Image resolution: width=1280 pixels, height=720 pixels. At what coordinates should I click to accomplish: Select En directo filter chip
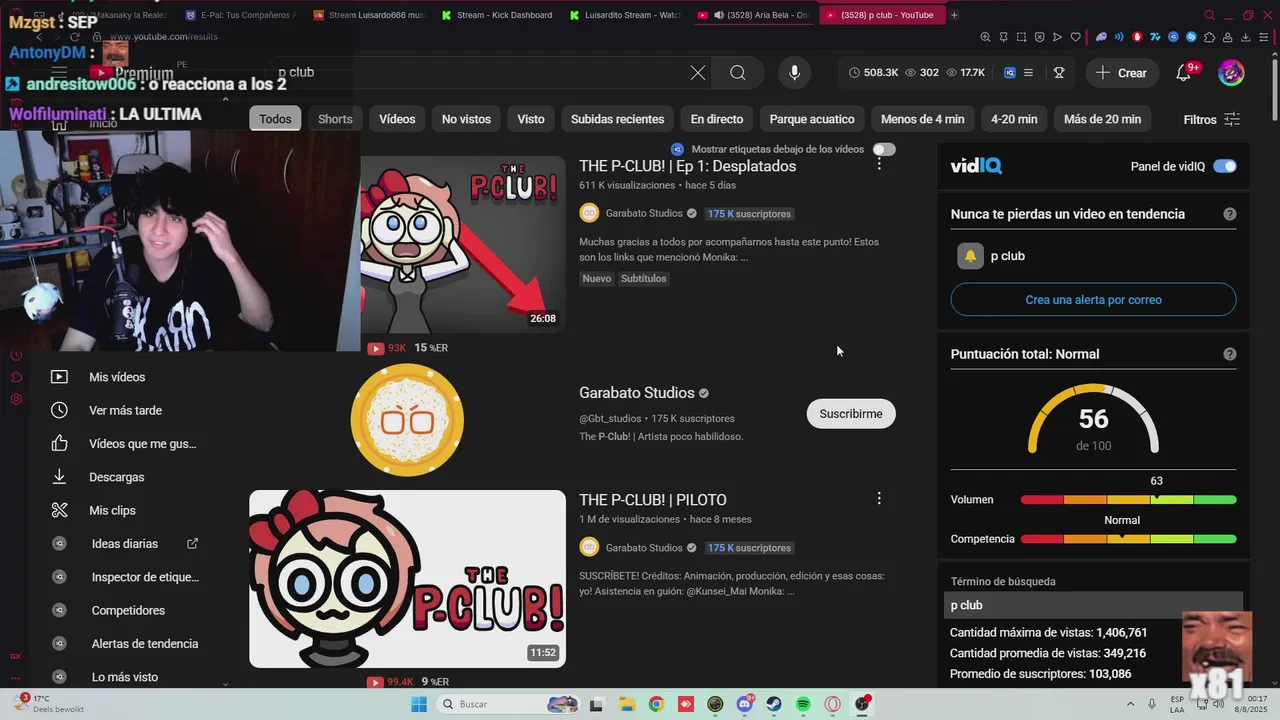[717, 119]
